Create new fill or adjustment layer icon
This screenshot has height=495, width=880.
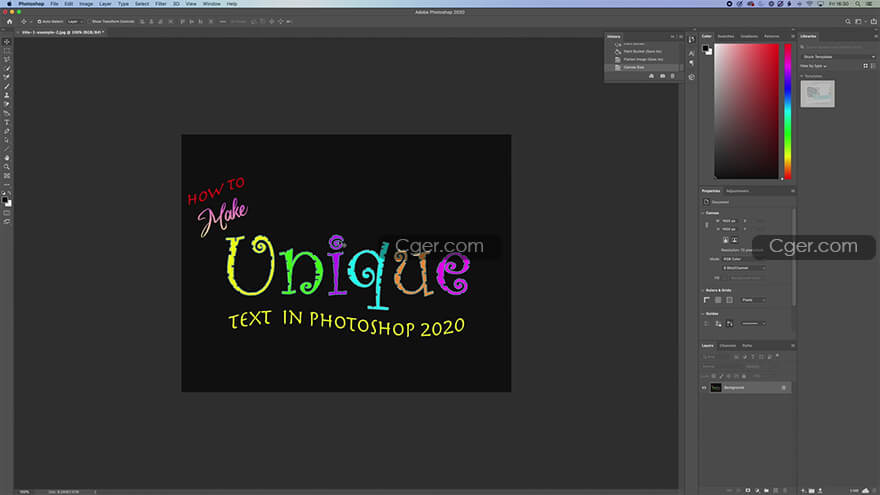[757, 491]
